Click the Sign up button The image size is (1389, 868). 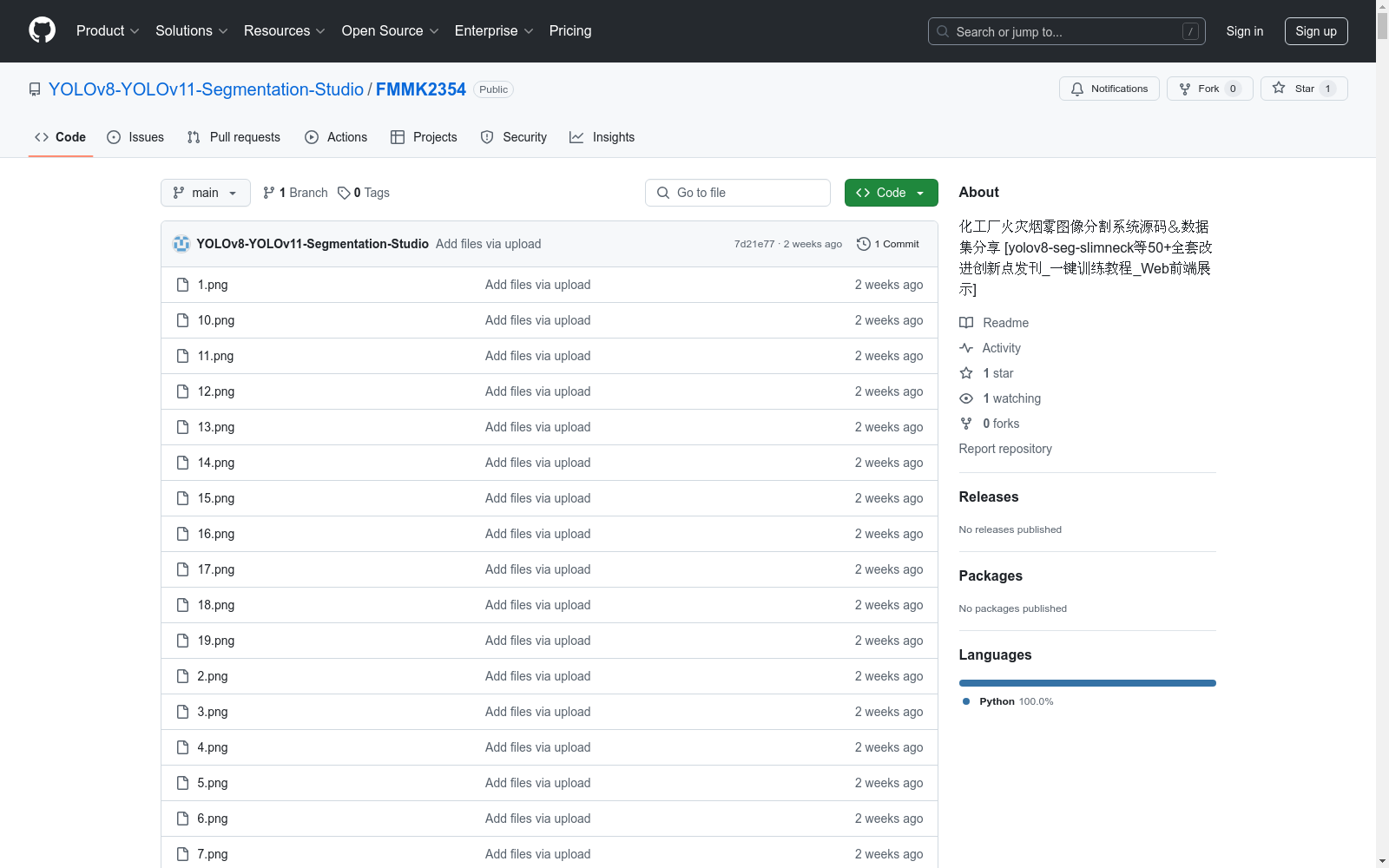(x=1316, y=31)
